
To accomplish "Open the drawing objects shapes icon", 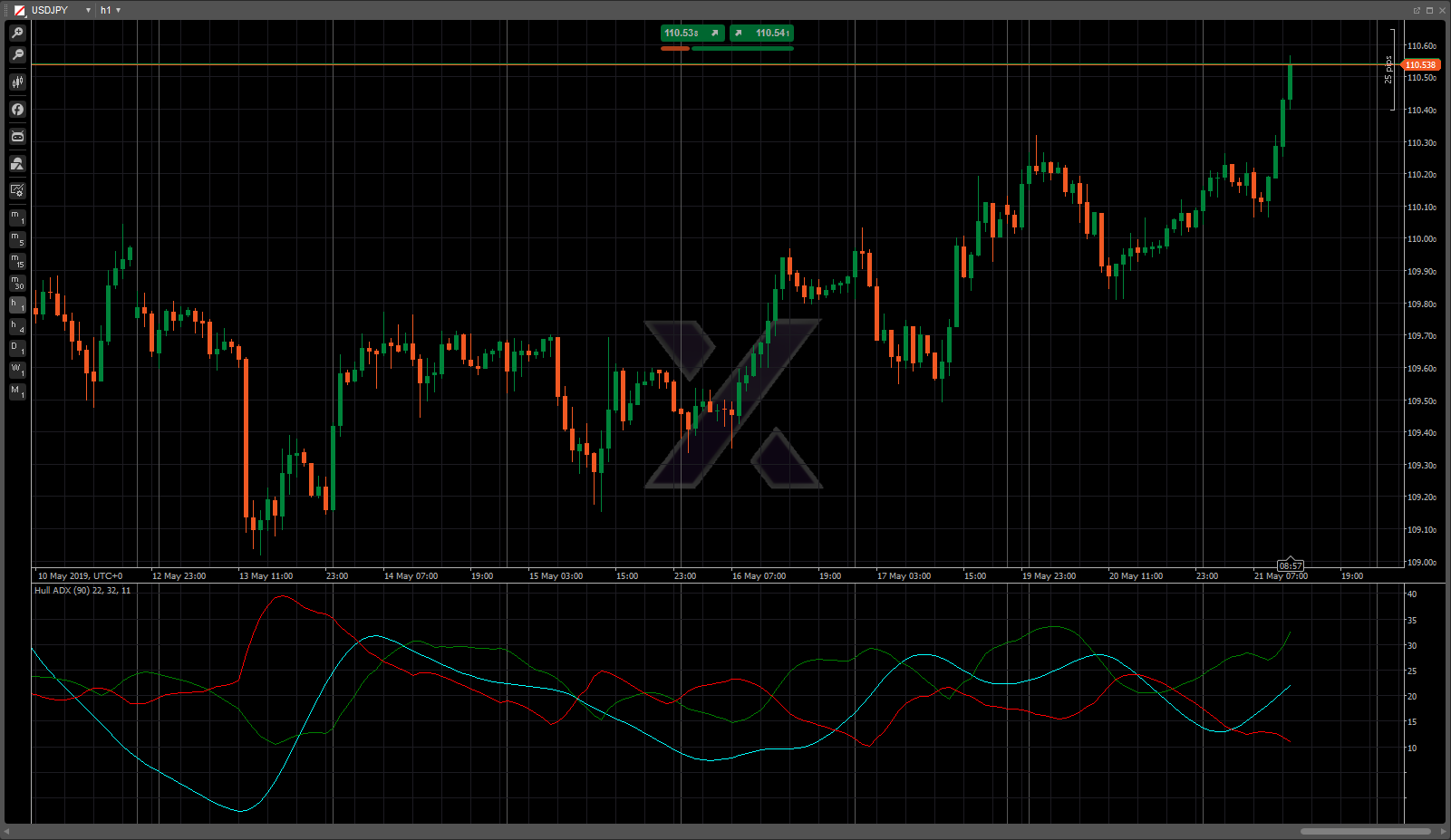I will click(x=17, y=164).
